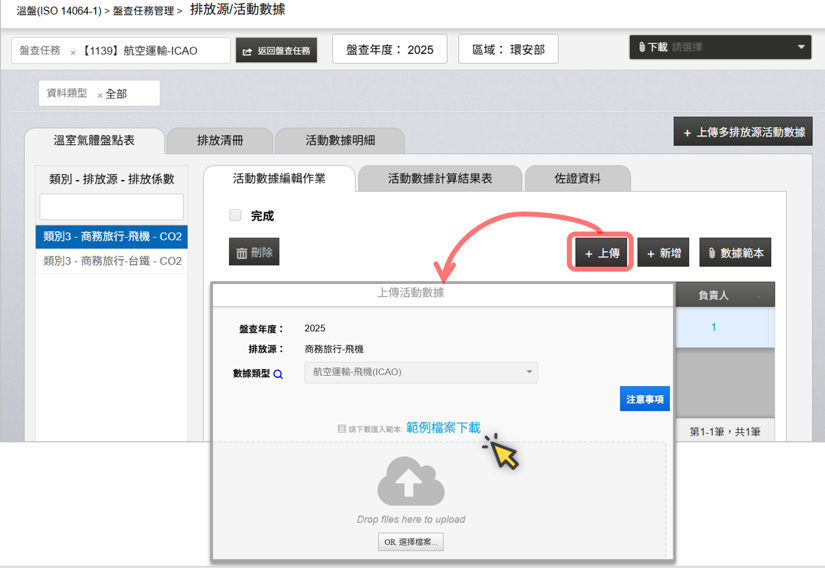The width and height of the screenshot is (825, 568).
Task: Open the 下載 請選擇 dropdown
Action: 720,47
